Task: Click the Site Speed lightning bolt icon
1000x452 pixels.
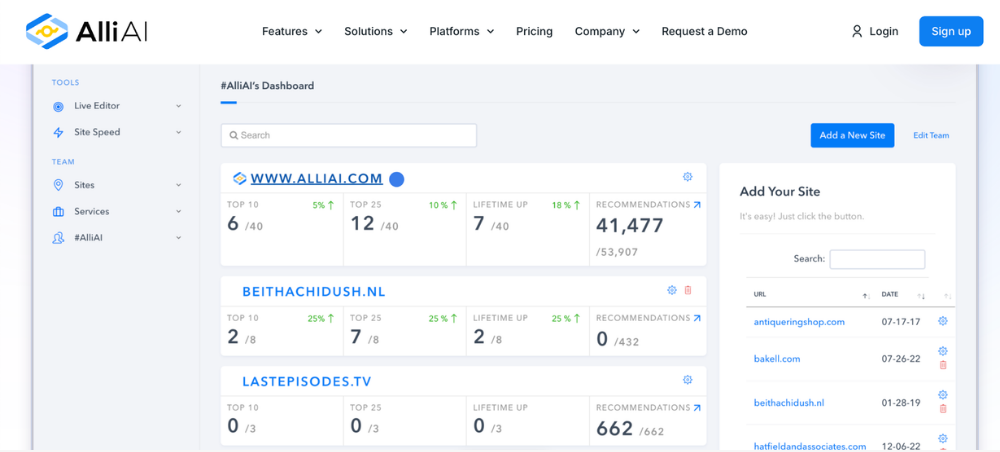Action: [58, 133]
